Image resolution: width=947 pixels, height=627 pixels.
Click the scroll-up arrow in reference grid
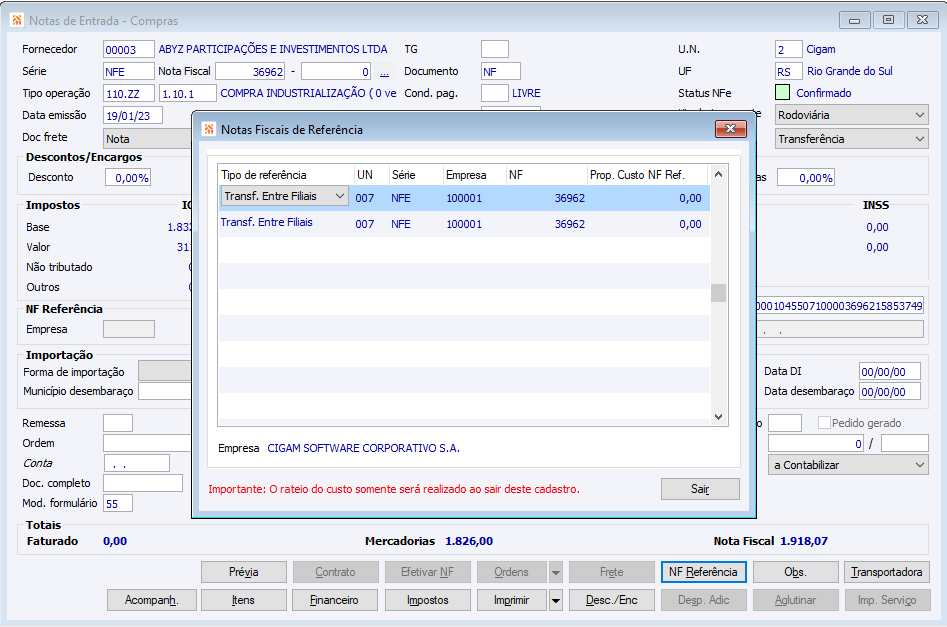tap(718, 174)
